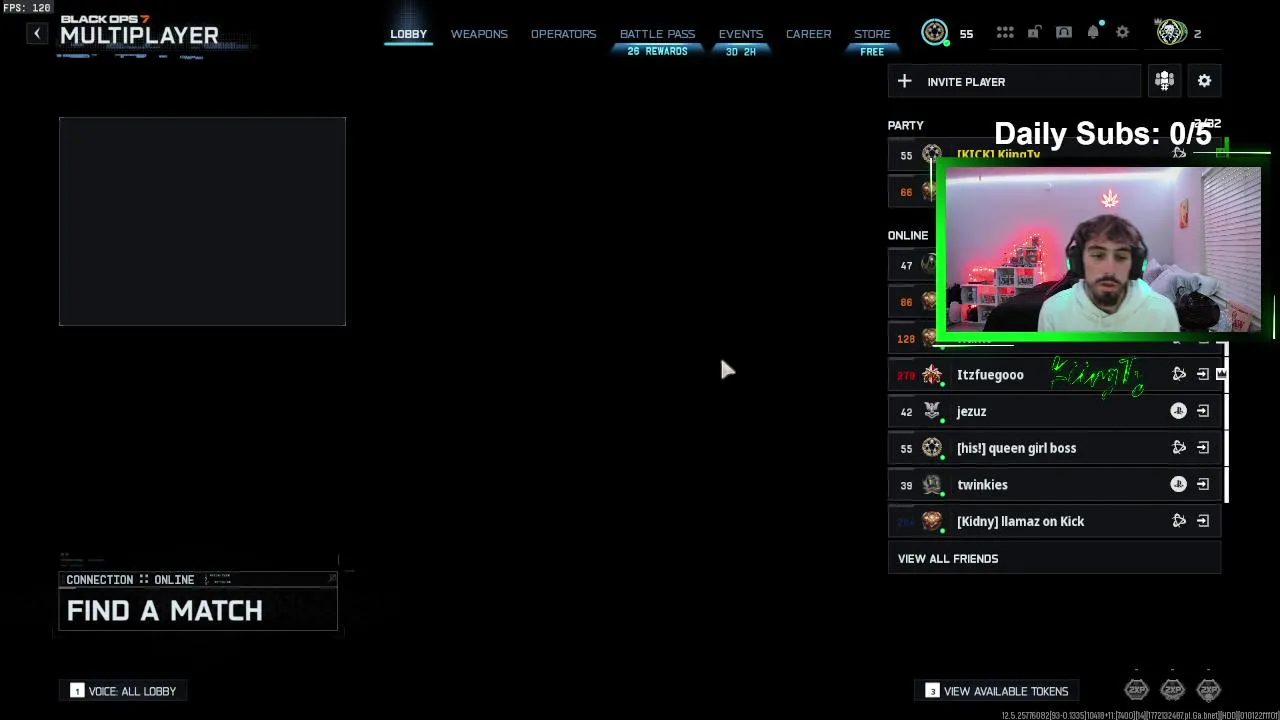Click queen girl boss rank emblem
The width and height of the screenshot is (1280, 720).
pos(932,448)
